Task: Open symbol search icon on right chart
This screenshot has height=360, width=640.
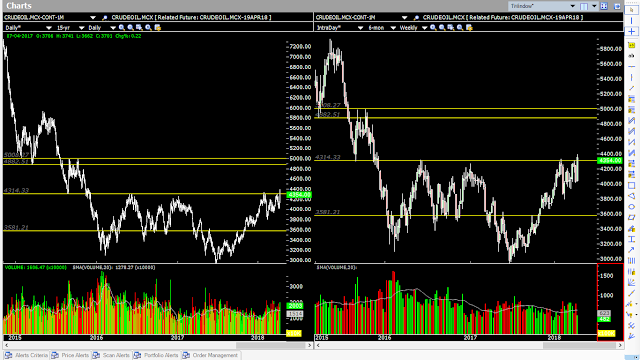Action: pos(416,18)
